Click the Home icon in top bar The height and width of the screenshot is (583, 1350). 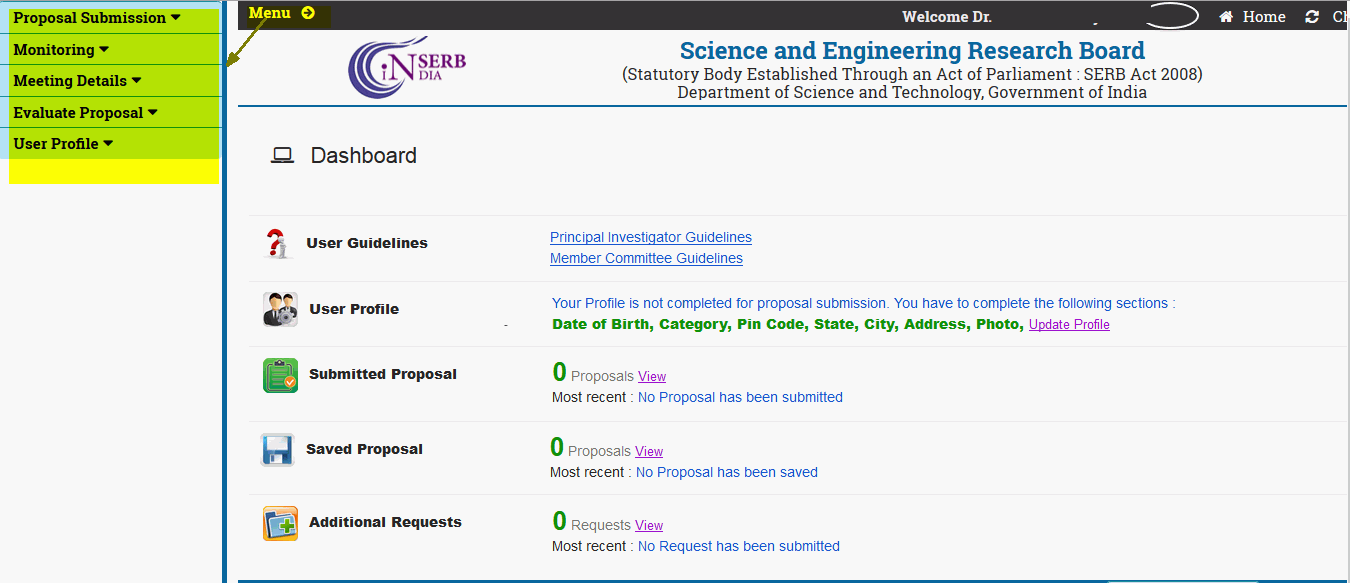click(1226, 17)
